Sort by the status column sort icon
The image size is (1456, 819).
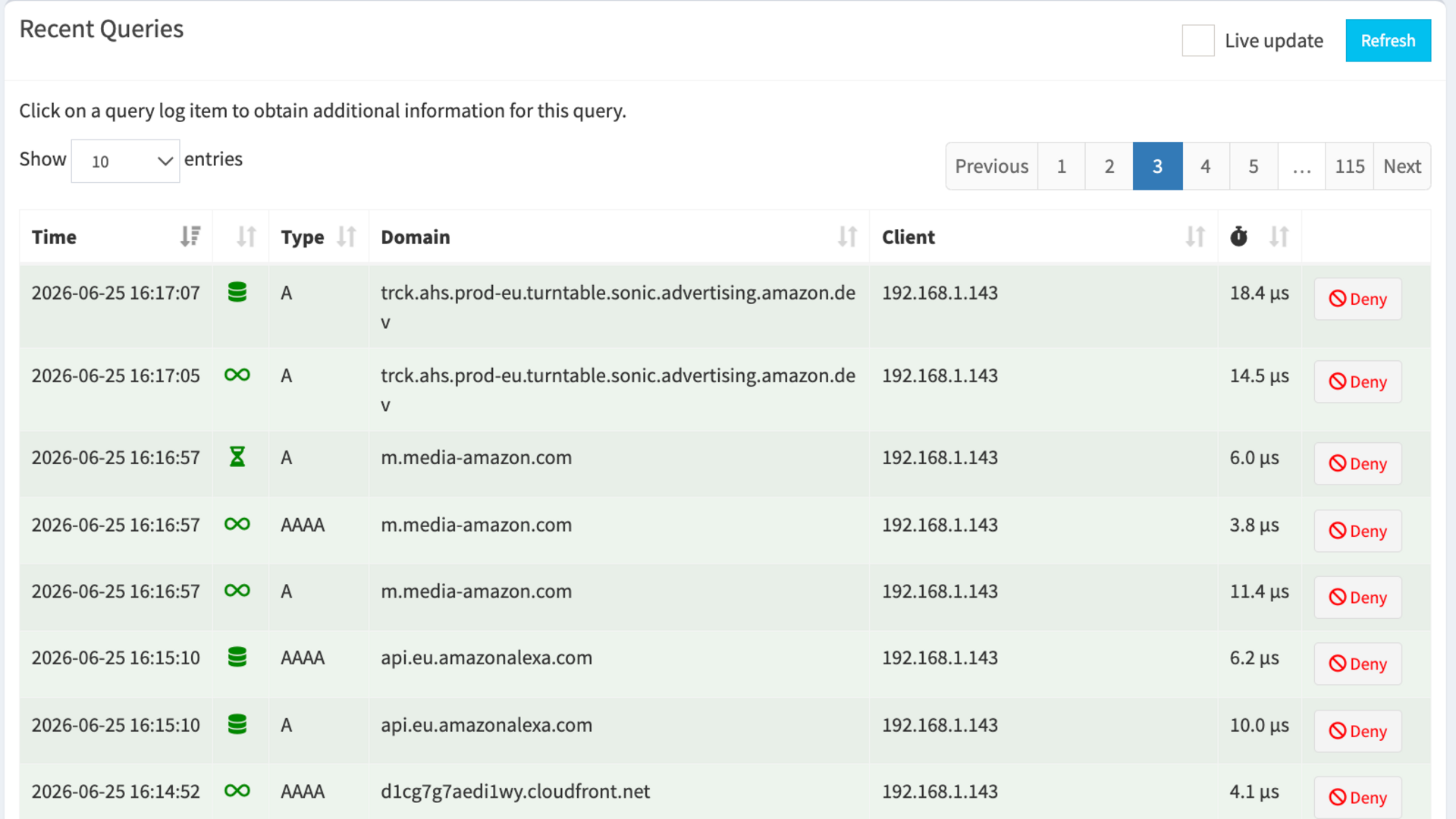(x=246, y=237)
